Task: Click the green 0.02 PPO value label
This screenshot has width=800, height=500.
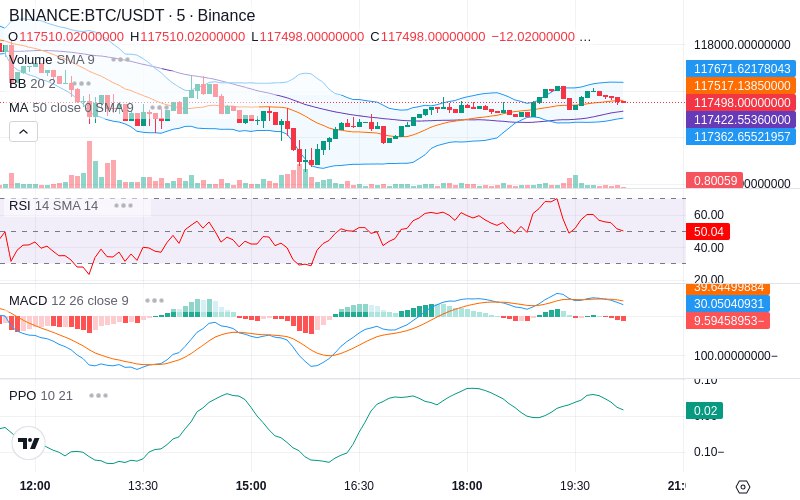Action: click(x=705, y=411)
